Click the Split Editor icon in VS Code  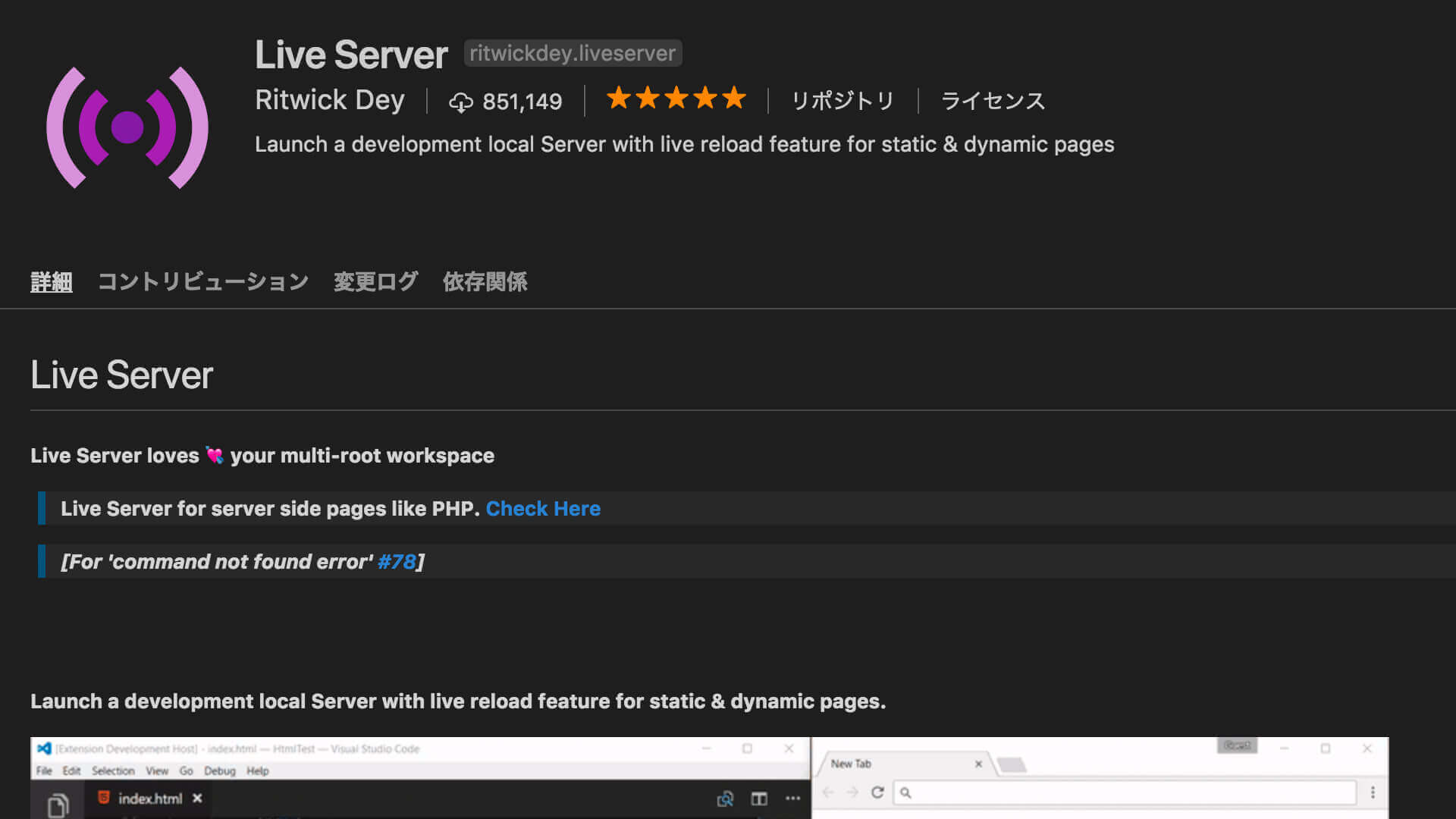(759, 799)
